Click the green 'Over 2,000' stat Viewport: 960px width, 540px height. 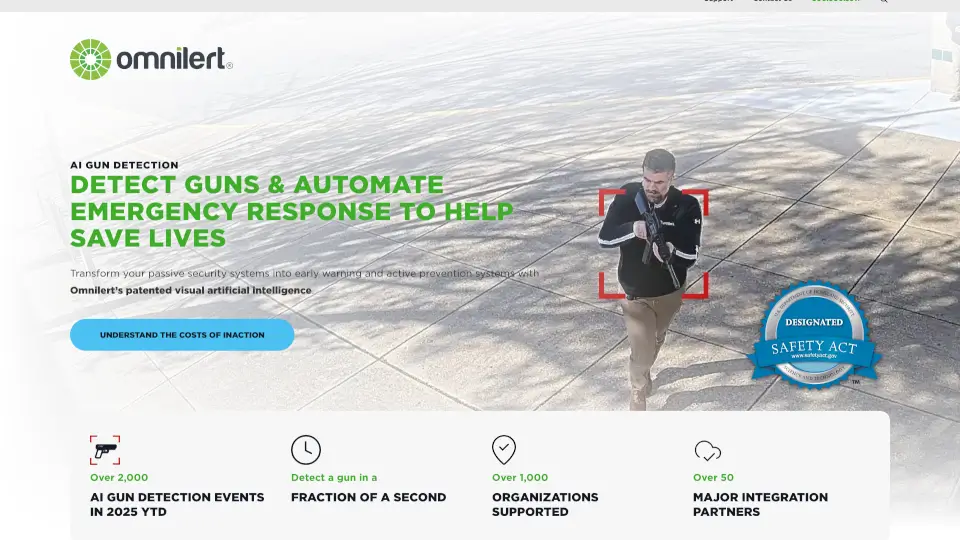[119, 478]
